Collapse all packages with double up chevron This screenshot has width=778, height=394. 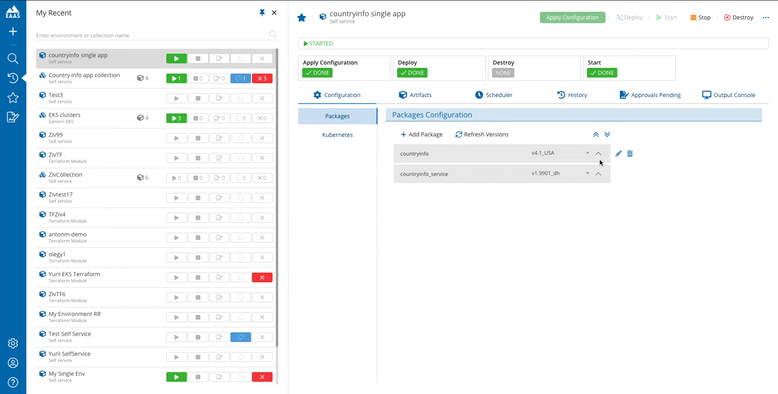(596, 134)
